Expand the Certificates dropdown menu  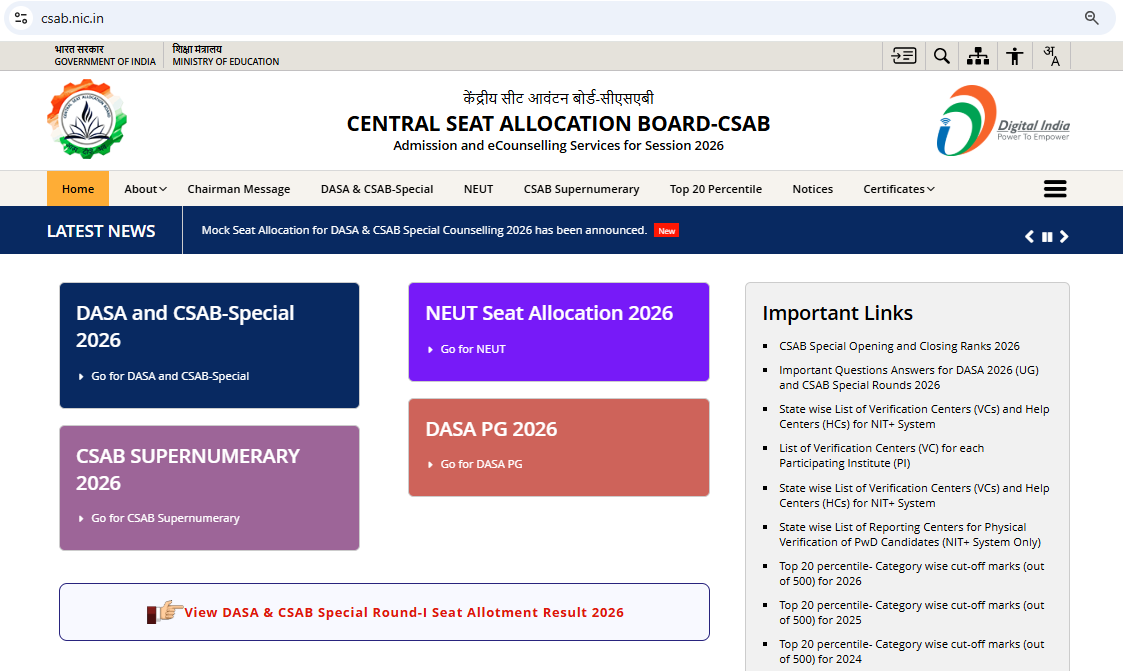pos(899,189)
